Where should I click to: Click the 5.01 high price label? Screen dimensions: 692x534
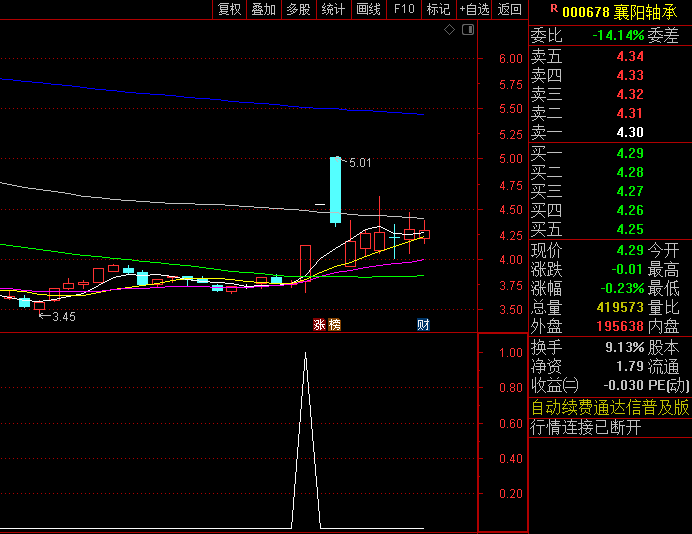[360, 163]
